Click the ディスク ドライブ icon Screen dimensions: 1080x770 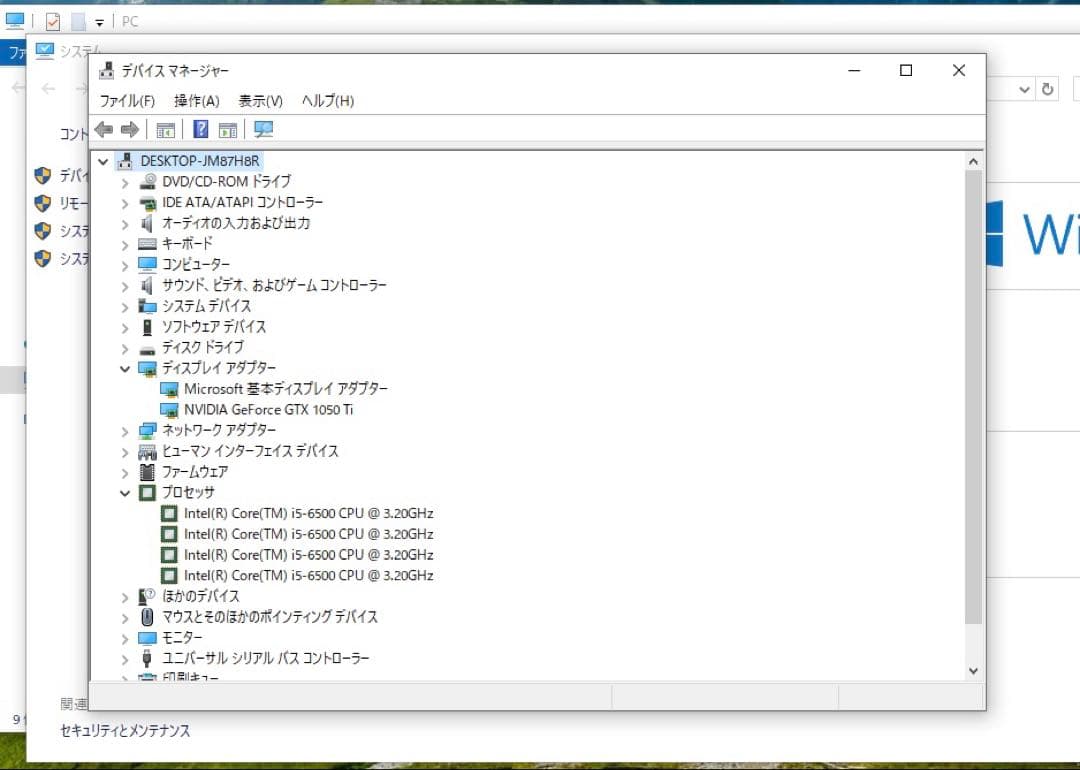(x=147, y=350)
